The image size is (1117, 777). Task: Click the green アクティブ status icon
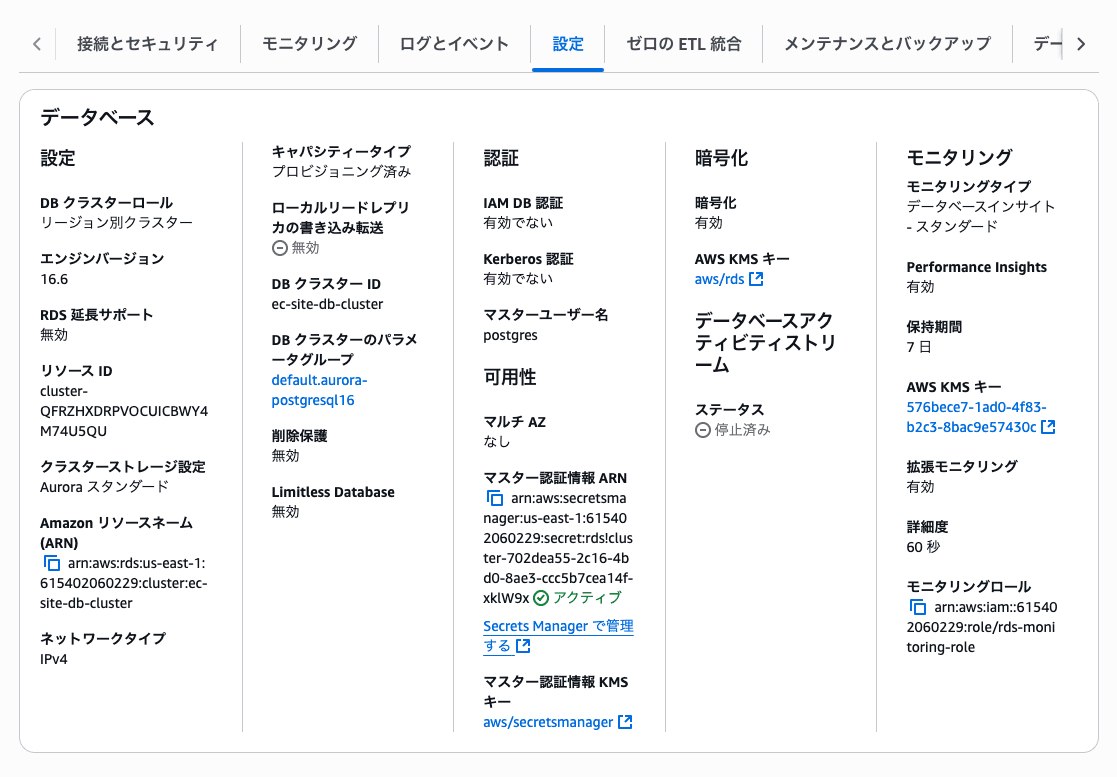[541, 598]
